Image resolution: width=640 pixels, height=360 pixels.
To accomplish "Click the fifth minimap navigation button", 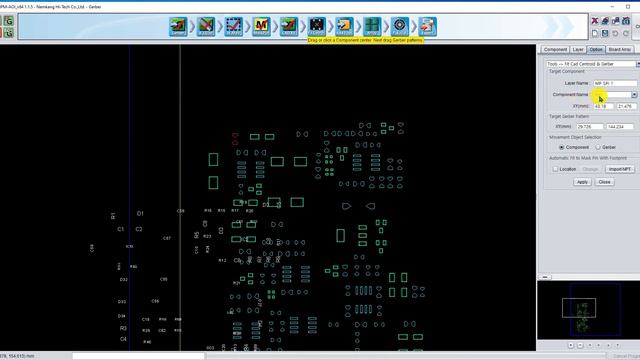I will click(608, 345).
